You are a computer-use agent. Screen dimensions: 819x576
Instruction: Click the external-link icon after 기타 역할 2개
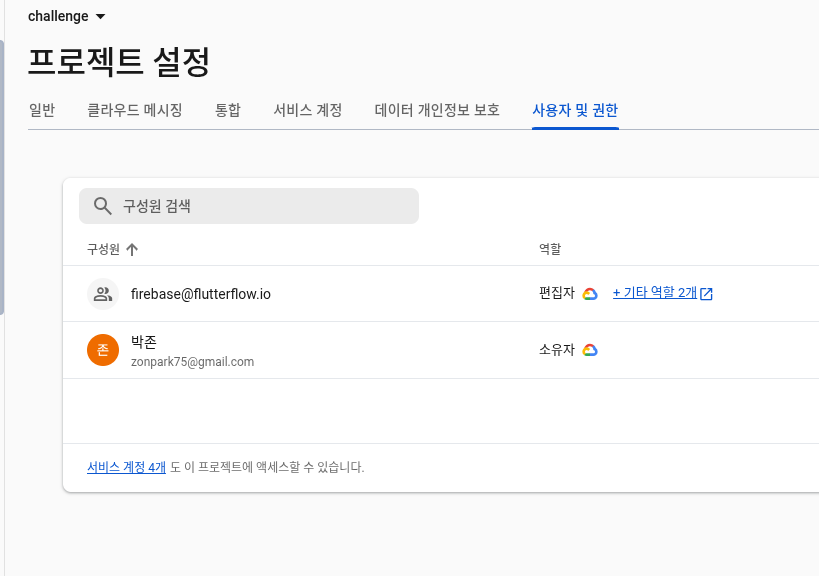coord(706,294)
